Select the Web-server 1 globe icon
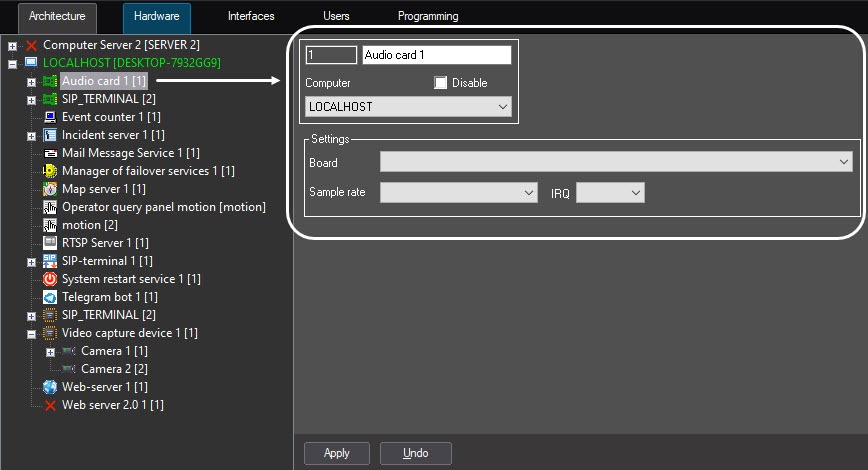 (x=50, y=387)
